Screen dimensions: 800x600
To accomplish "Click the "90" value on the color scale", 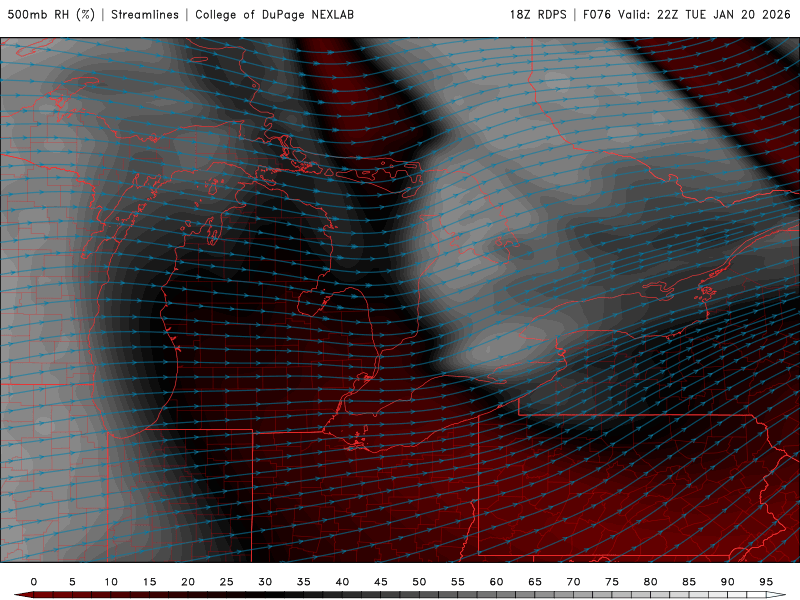I will click(727, 582).
